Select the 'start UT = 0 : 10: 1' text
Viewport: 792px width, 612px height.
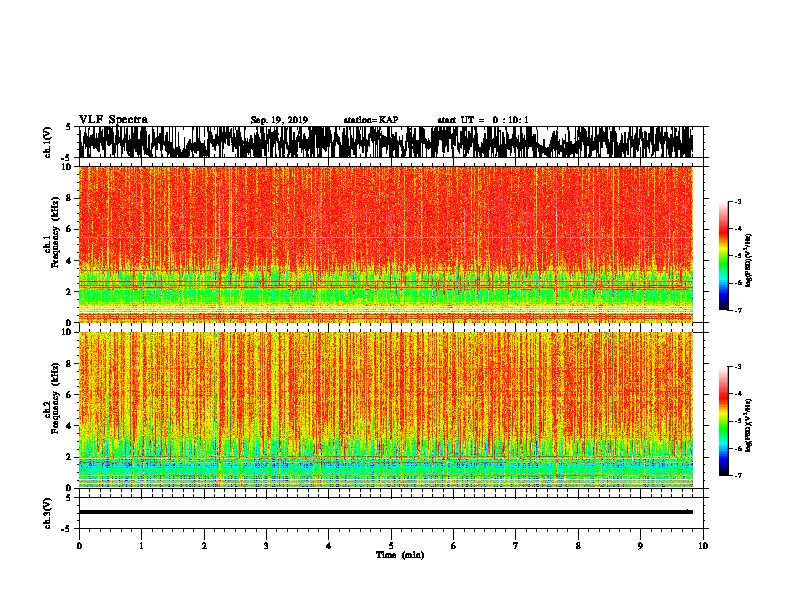pos(483,120)
